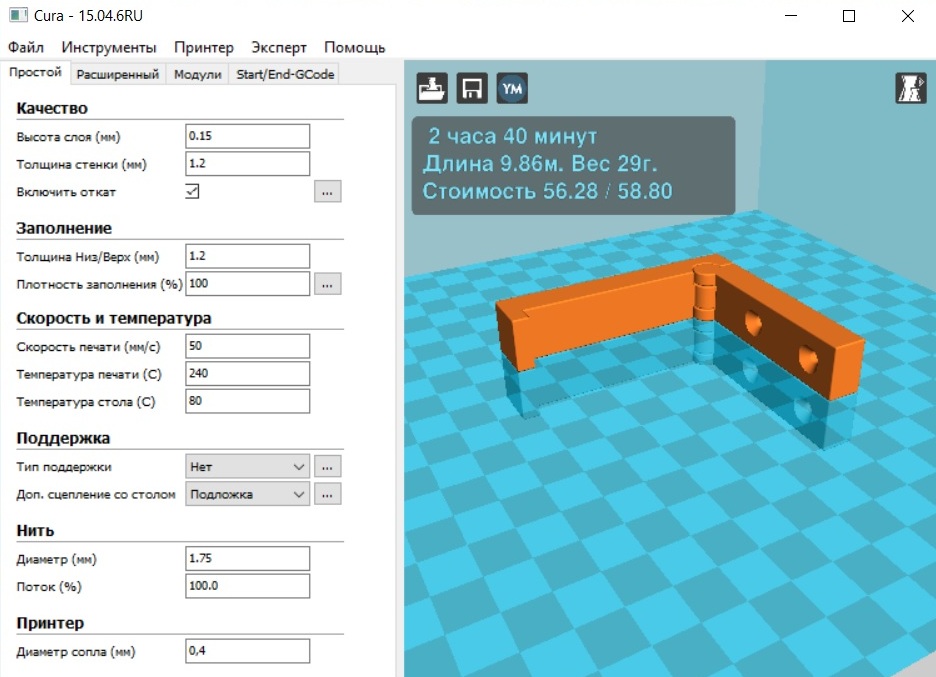The height and width of the screenshot is (677, 936).
Task: Switch to the Start/End-GCode tab
Action: 285,74
